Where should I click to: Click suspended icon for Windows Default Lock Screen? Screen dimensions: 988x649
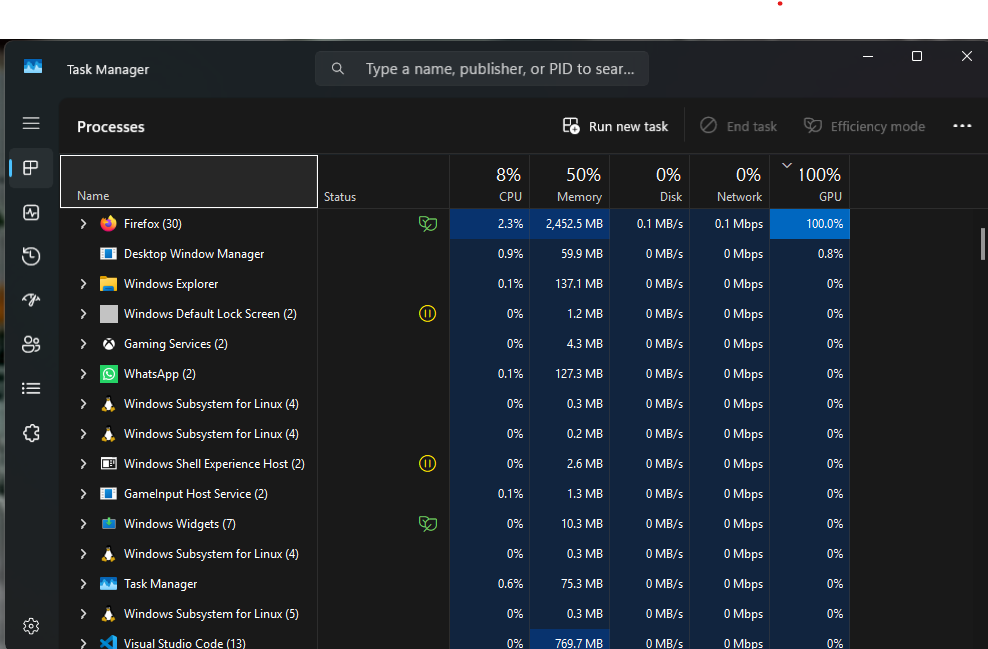pos(427,313)
